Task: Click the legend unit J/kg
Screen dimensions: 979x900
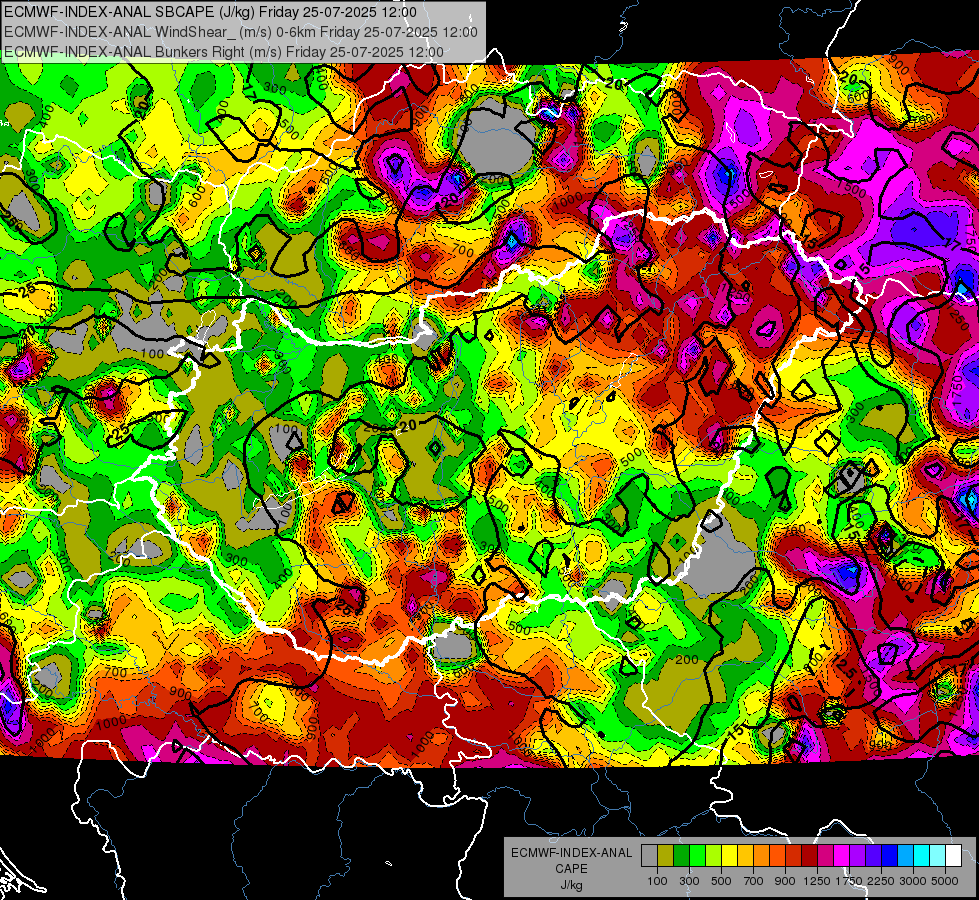Action: click(572, 885)
